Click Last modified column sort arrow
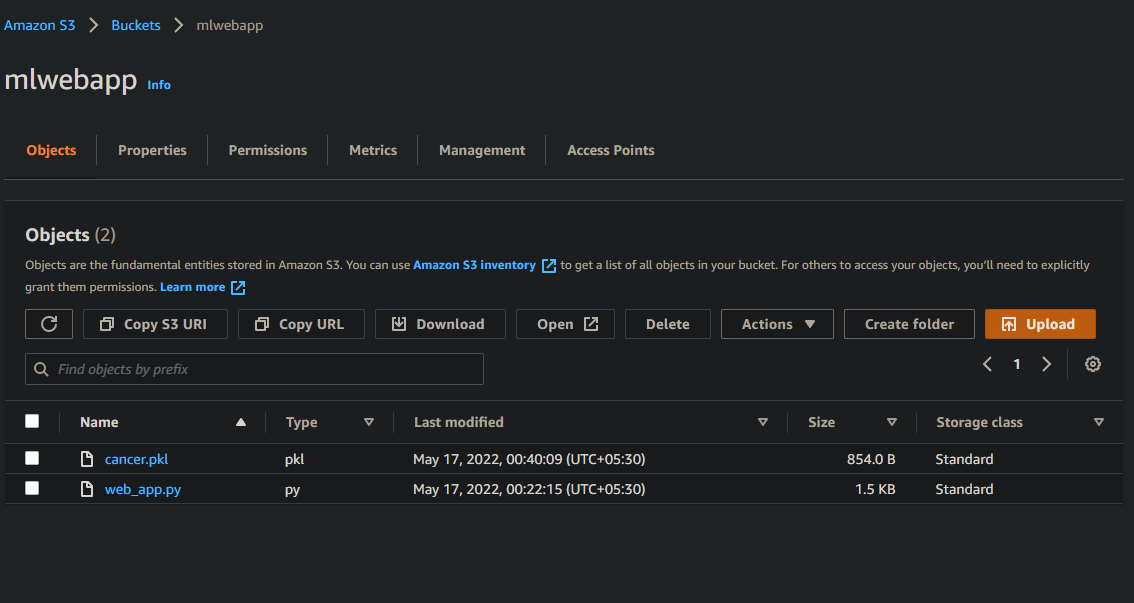Screen dimensions: 1134x603 point(762,422)
